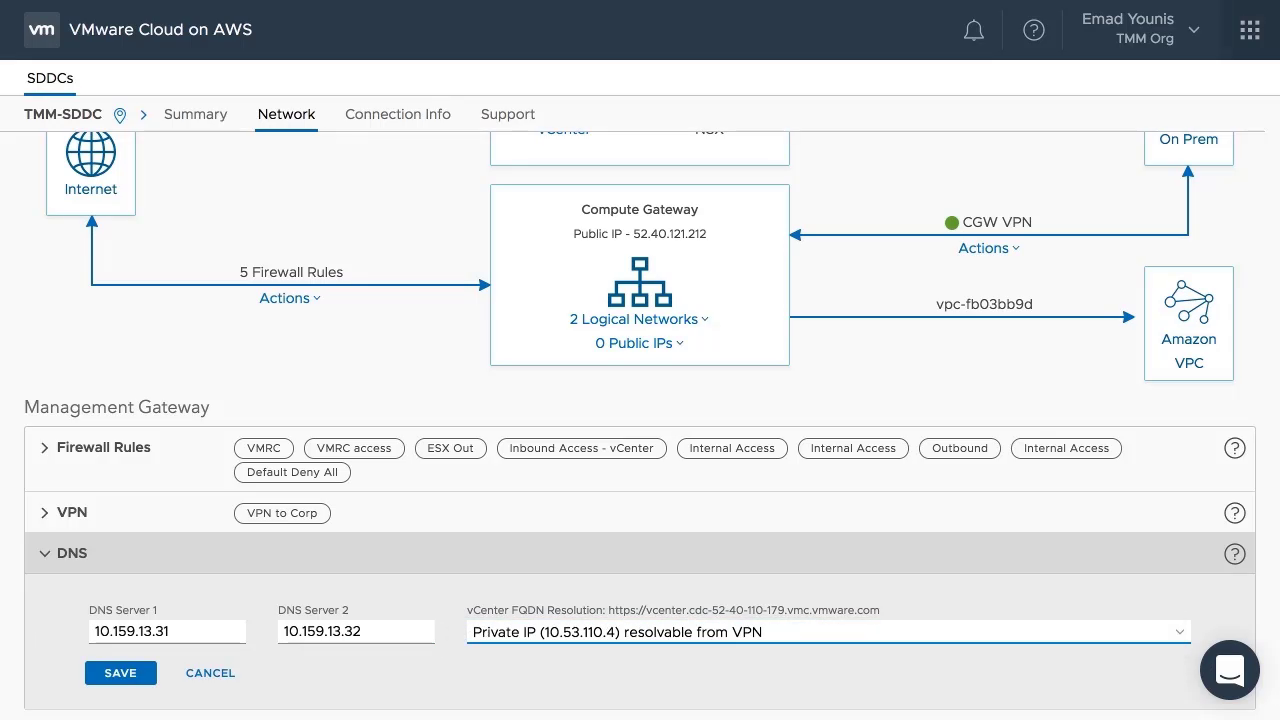Expand the 2 Logical Networks dropdown

point(639,319)
